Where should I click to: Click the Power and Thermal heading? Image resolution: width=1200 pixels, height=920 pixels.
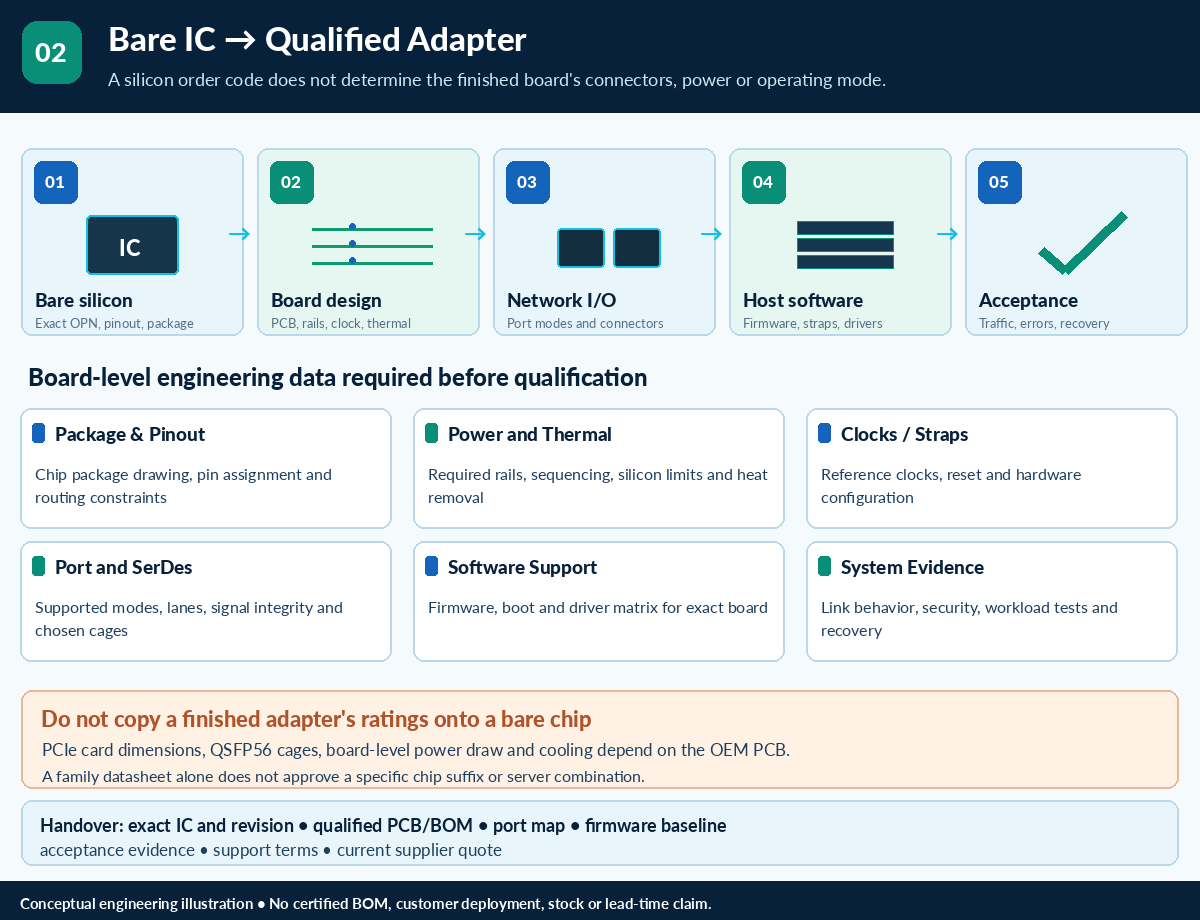(530, 434)
